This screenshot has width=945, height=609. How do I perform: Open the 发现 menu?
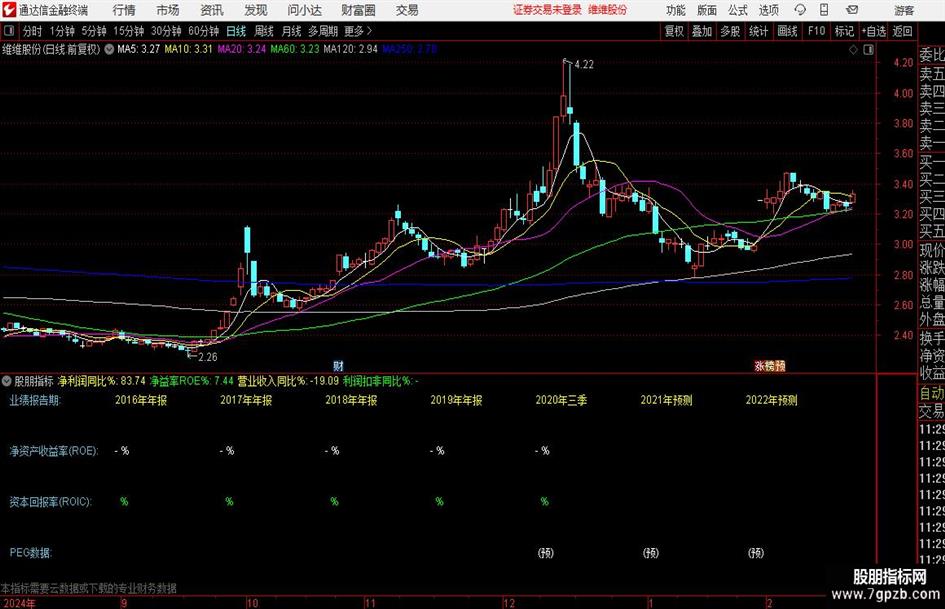pyautogui.click(x=256, y=10)
